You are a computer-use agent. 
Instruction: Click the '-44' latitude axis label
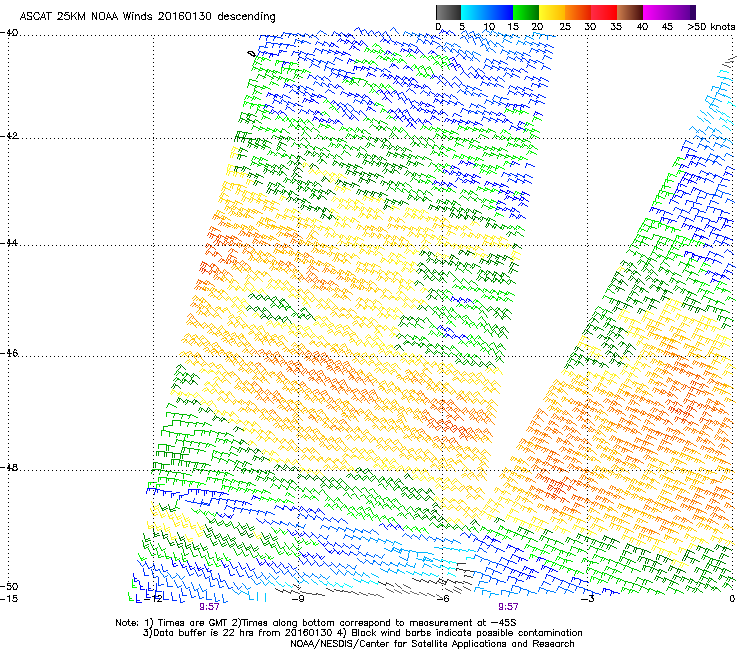pyautogui.click(x=9, y=243)
